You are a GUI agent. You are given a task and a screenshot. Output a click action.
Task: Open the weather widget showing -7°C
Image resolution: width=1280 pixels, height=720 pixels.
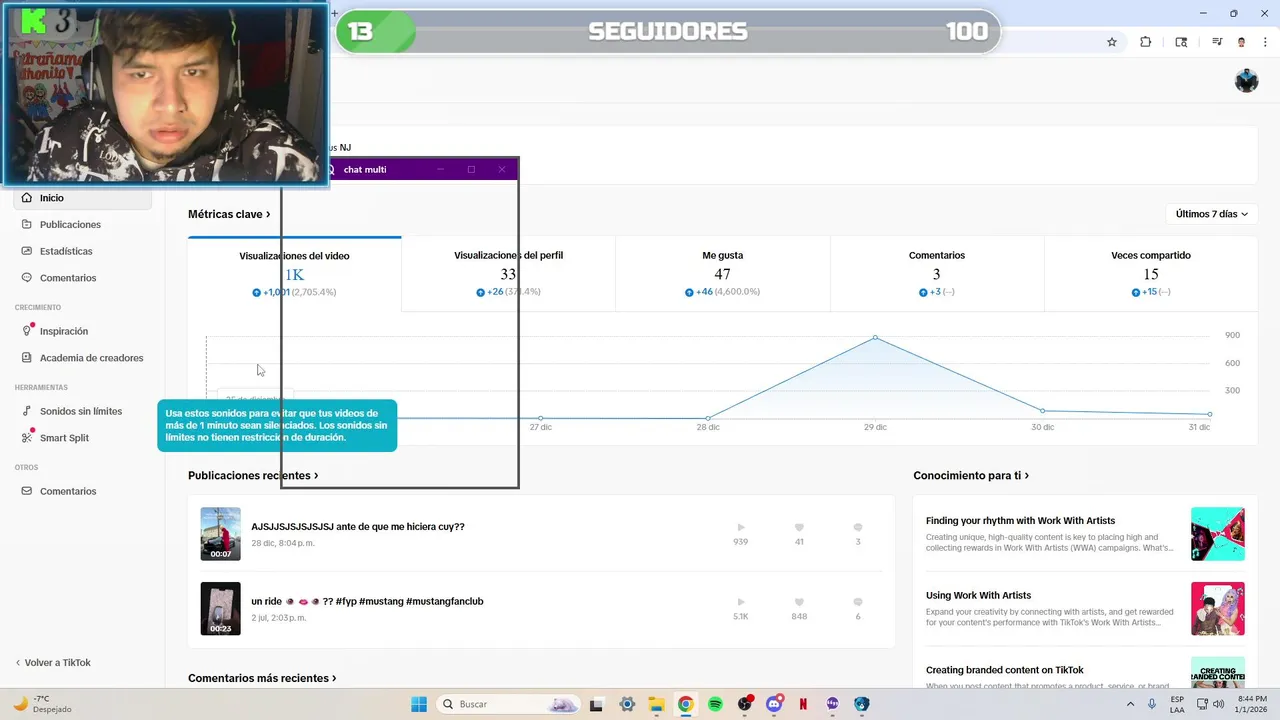click(40, 704)
